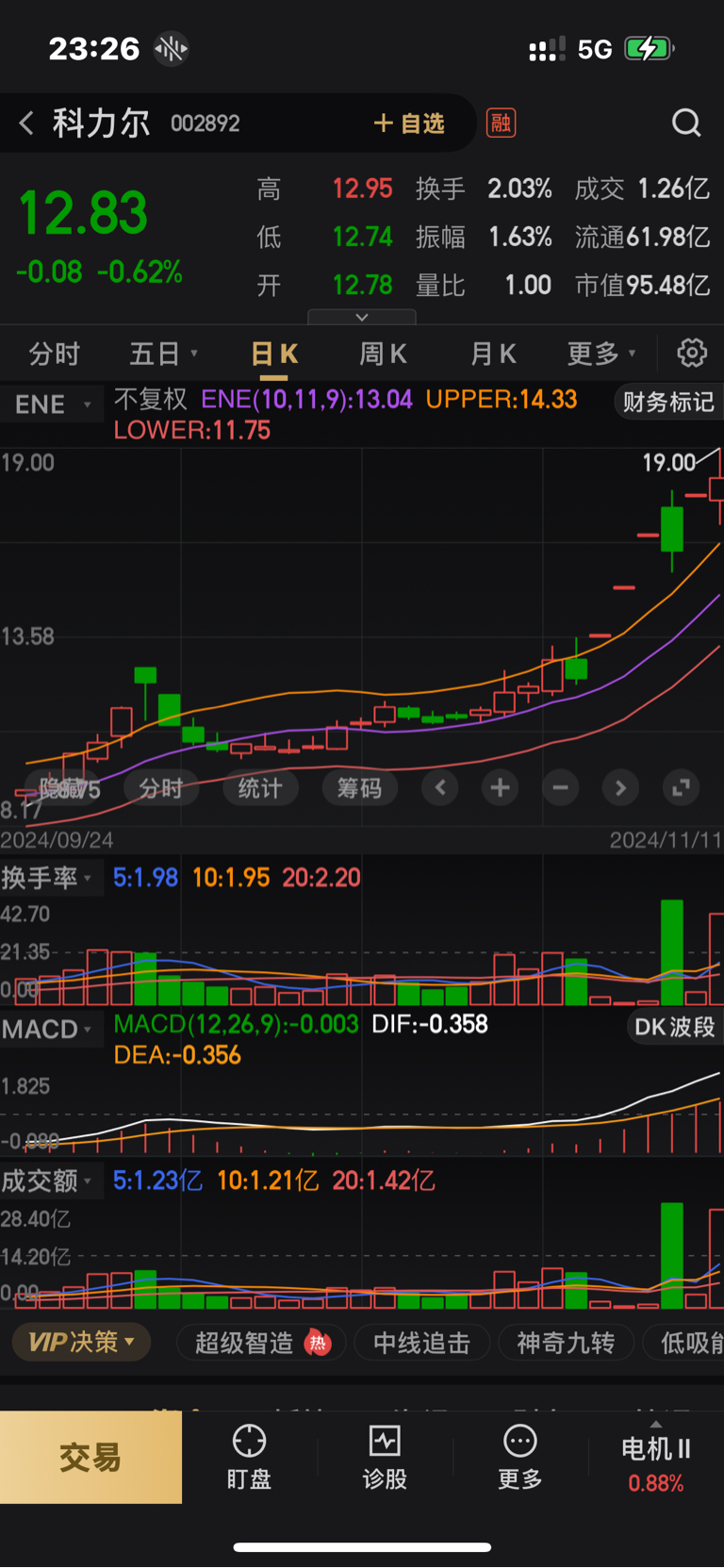Tap the 换手 2.03% value
Screen dimensions: 724x1568
point(519,189)
